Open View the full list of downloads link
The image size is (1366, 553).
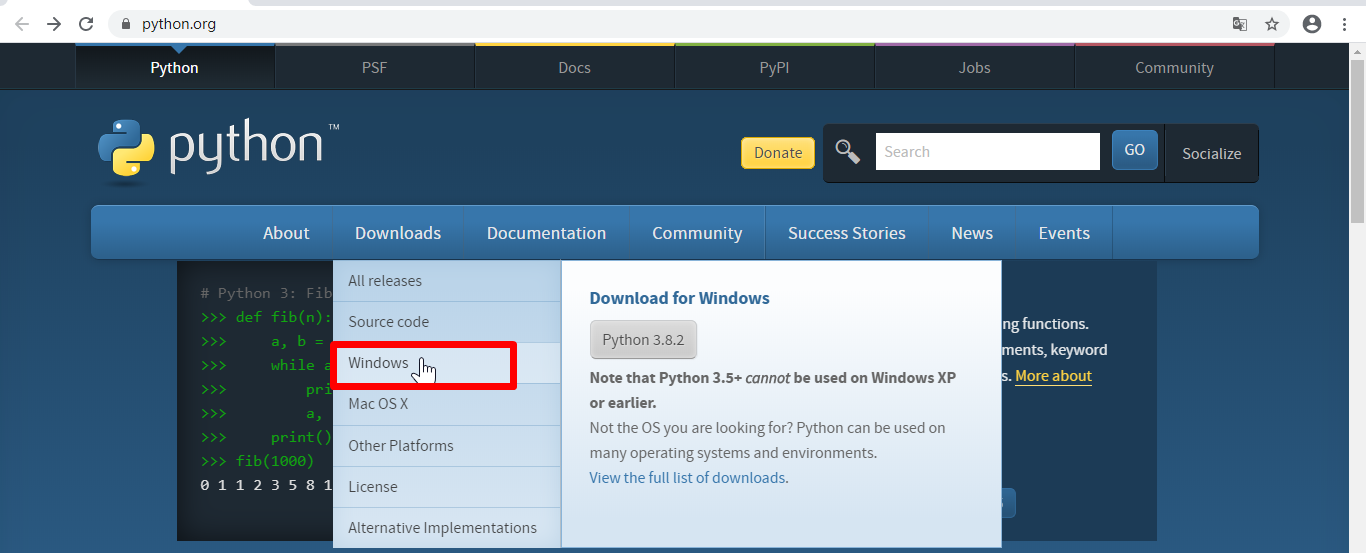pyautogui.click(x=687, y=478)
